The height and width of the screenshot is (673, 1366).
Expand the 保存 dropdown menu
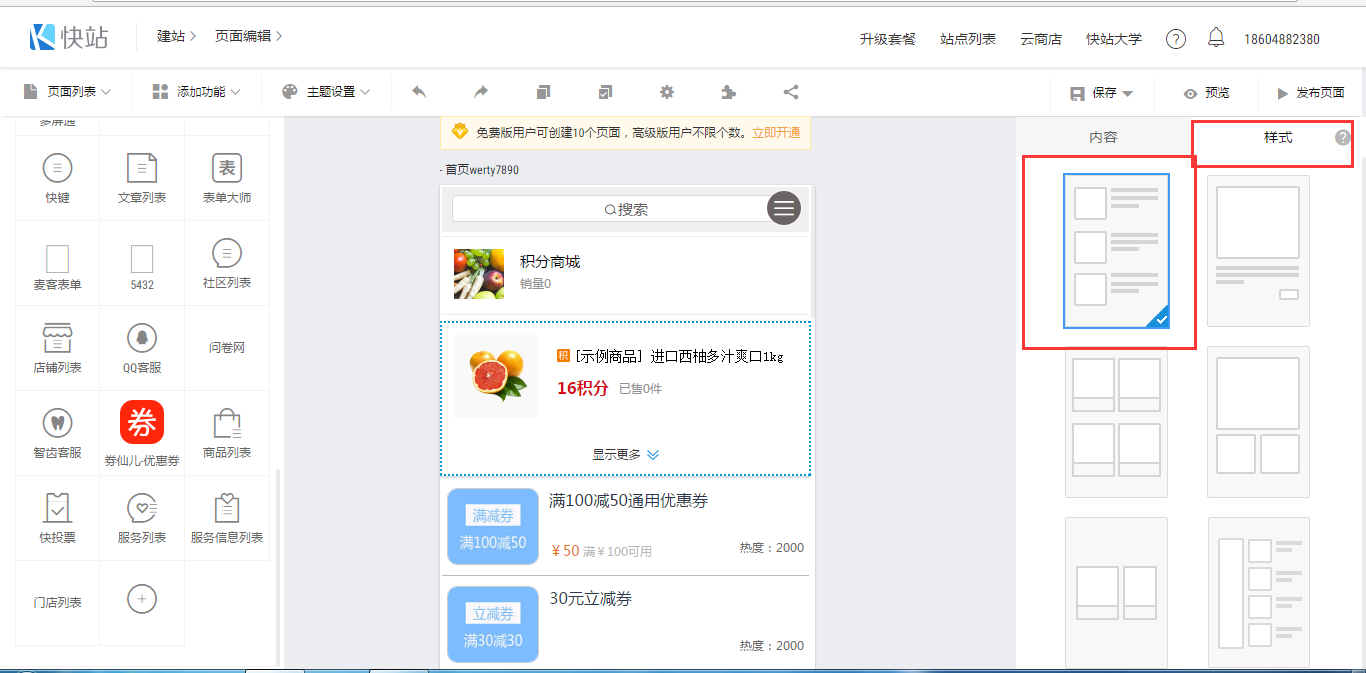(1102, 93)
